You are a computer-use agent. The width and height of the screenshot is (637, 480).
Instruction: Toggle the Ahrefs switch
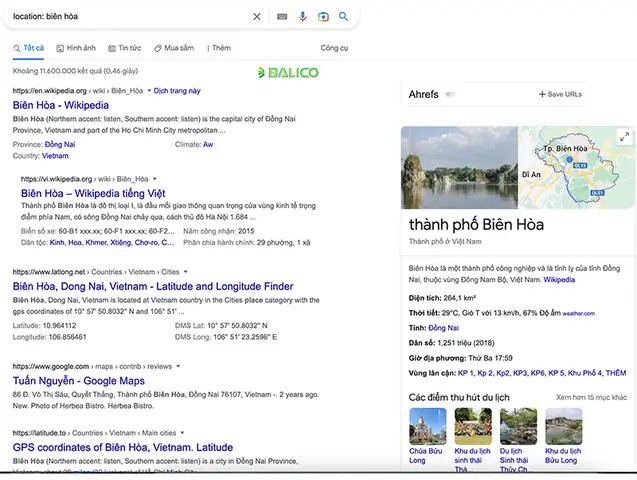[450, 95]
